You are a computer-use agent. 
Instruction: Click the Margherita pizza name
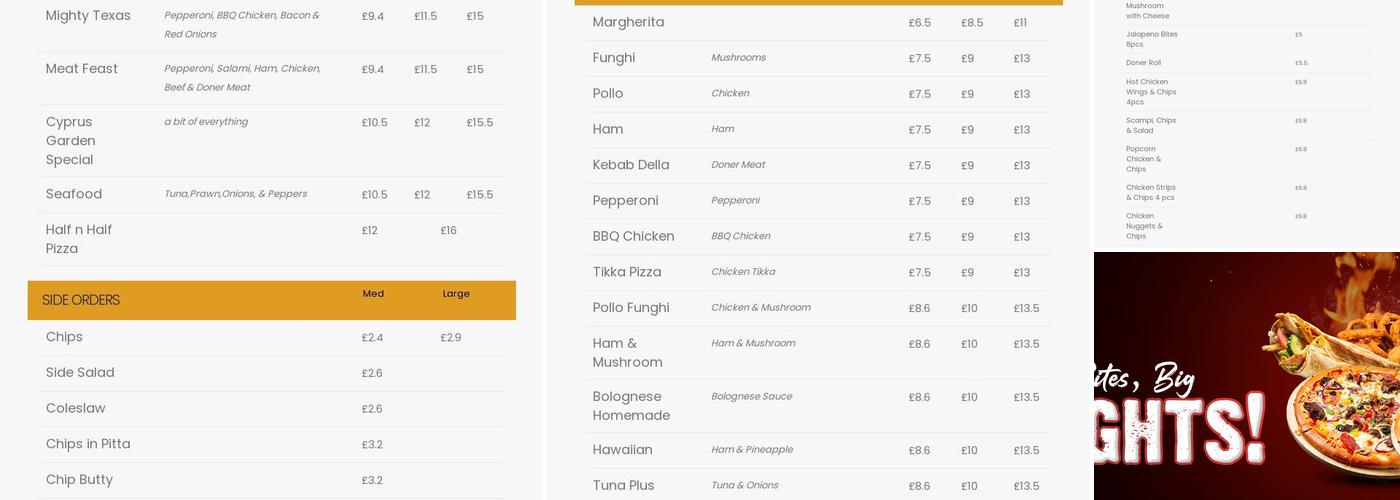(628, 22)
